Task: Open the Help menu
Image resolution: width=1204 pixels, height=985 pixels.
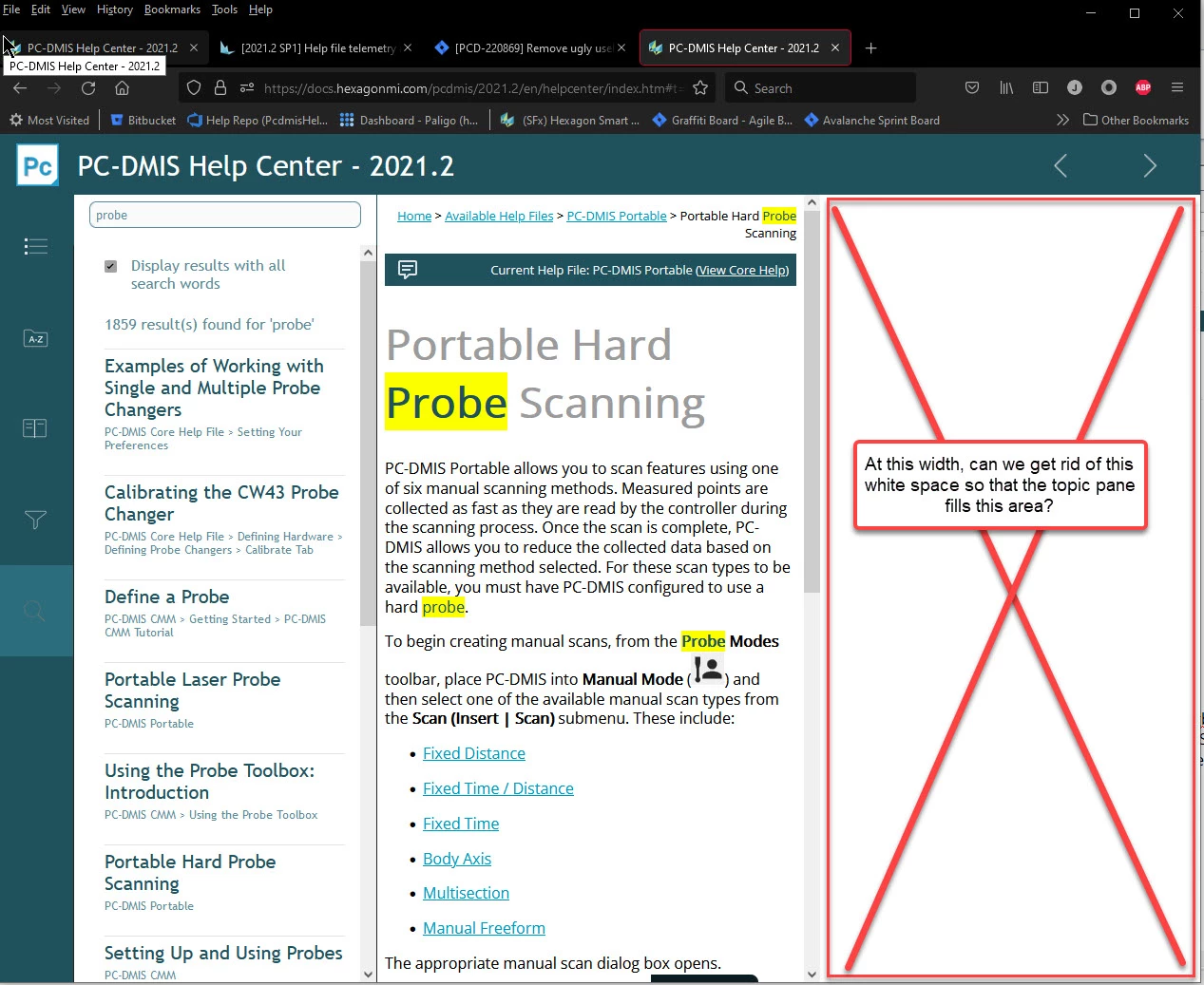Action: (x=260, y=9)
